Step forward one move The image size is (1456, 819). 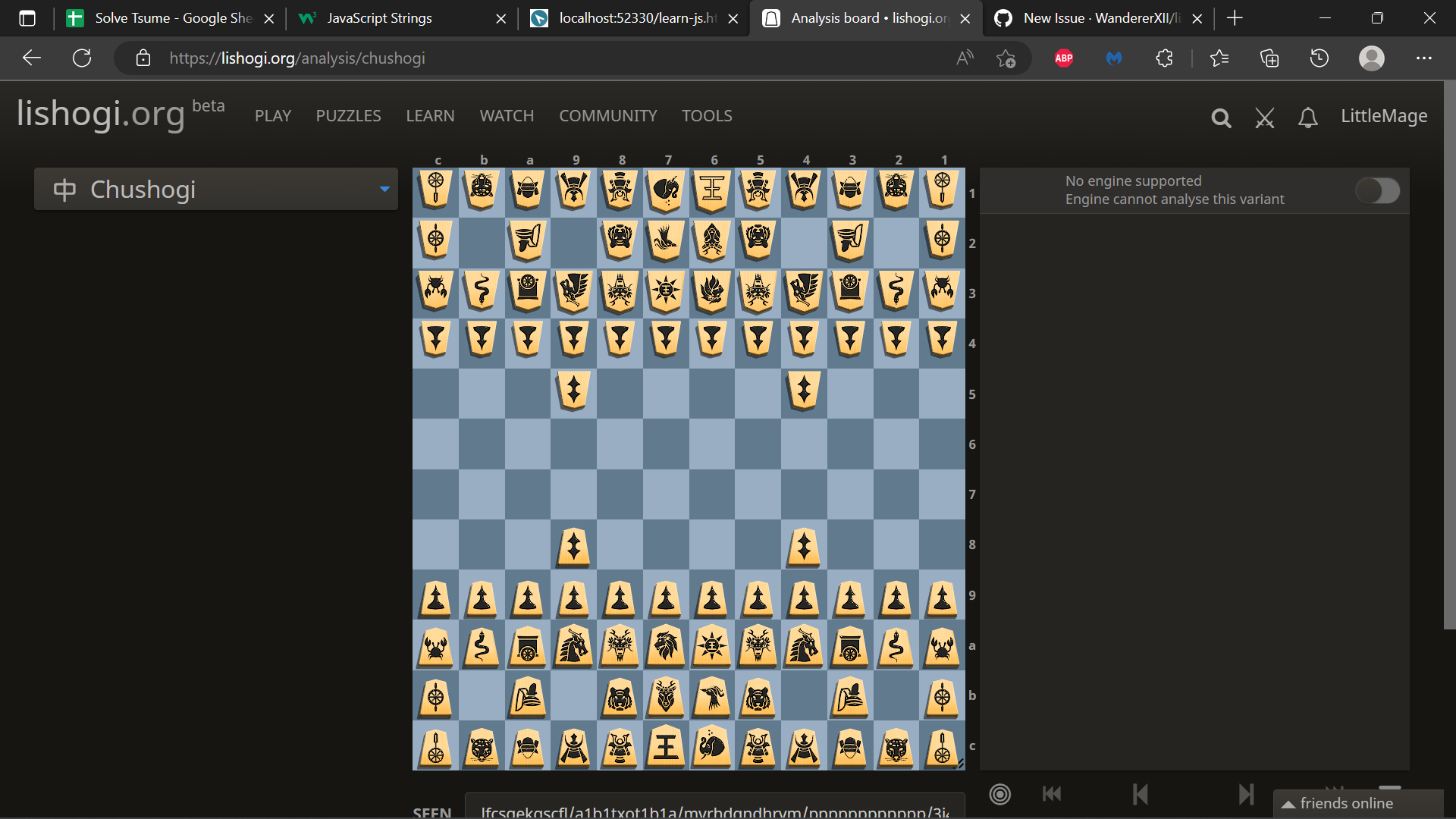click(1246, 794)
